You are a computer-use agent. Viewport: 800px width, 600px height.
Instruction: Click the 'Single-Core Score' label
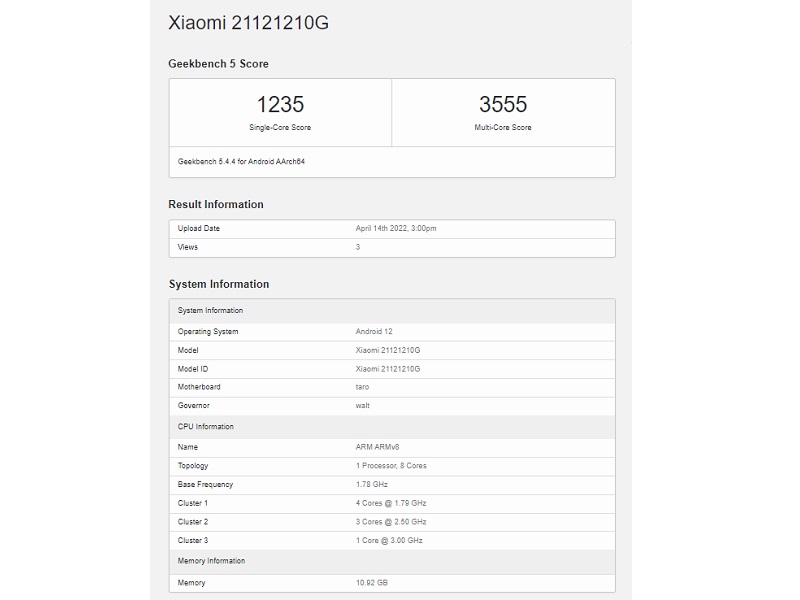click(x=280, y=128)
